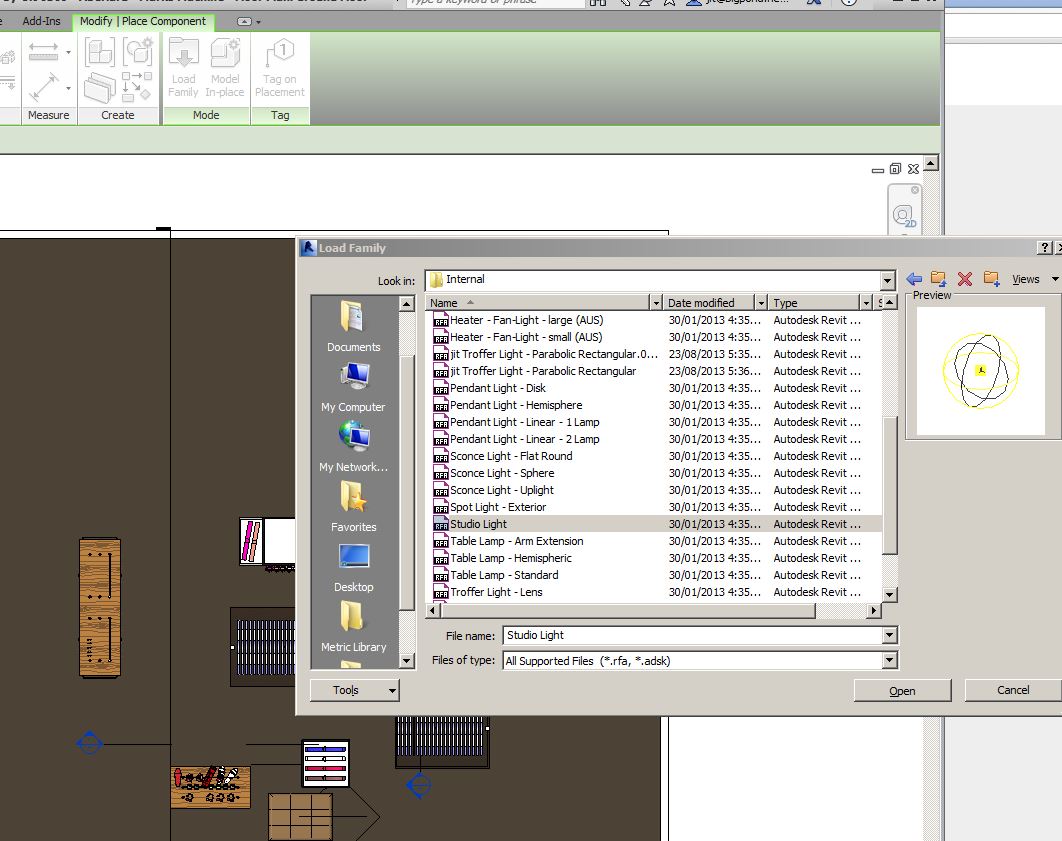Select Pendant Light - Linear - 1 Lamp
Viewport: 1062px width, 841px height.
tap(524, 421)
